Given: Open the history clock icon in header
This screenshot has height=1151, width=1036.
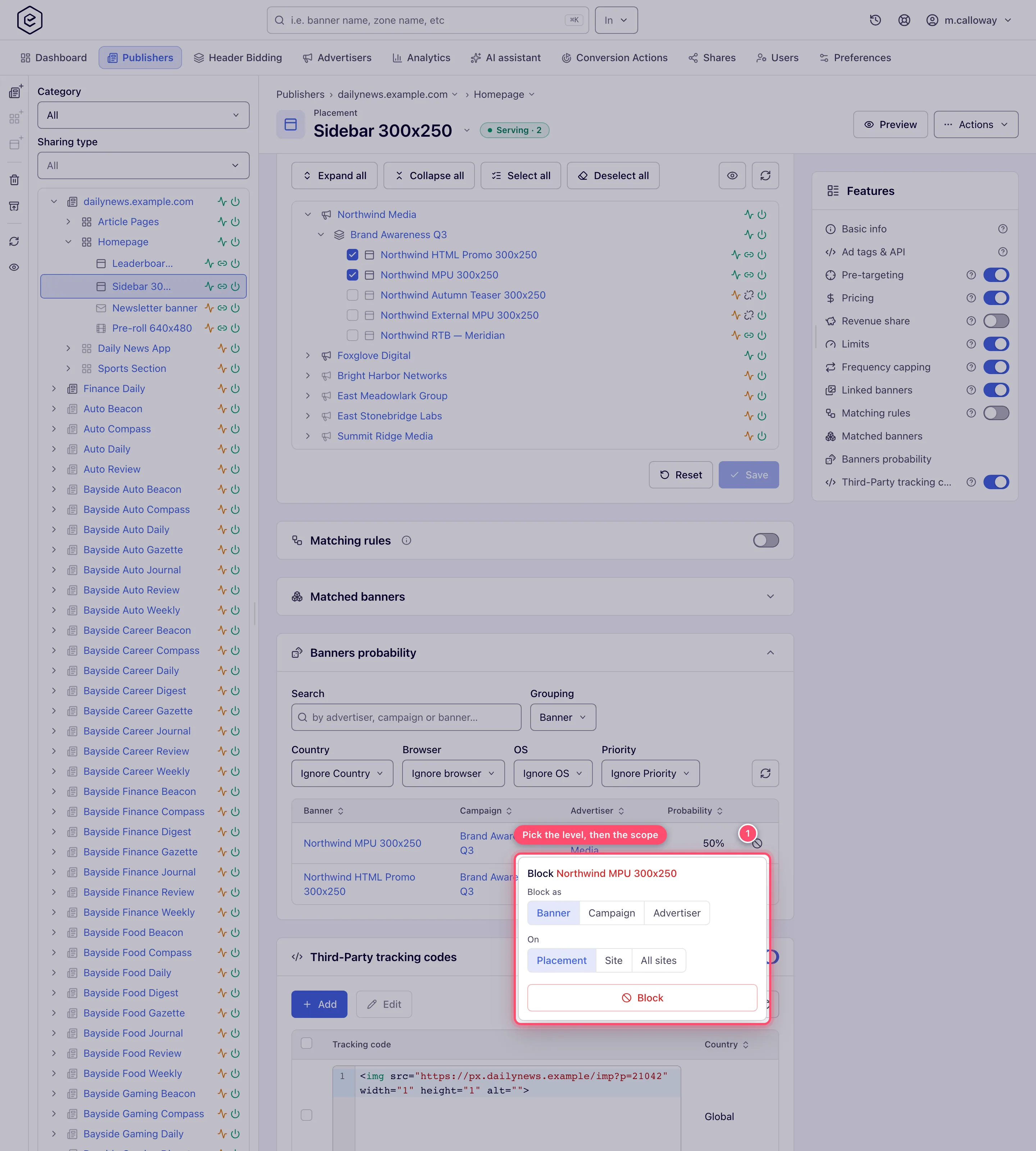Looking at the screenshot, I should (876, 21).
